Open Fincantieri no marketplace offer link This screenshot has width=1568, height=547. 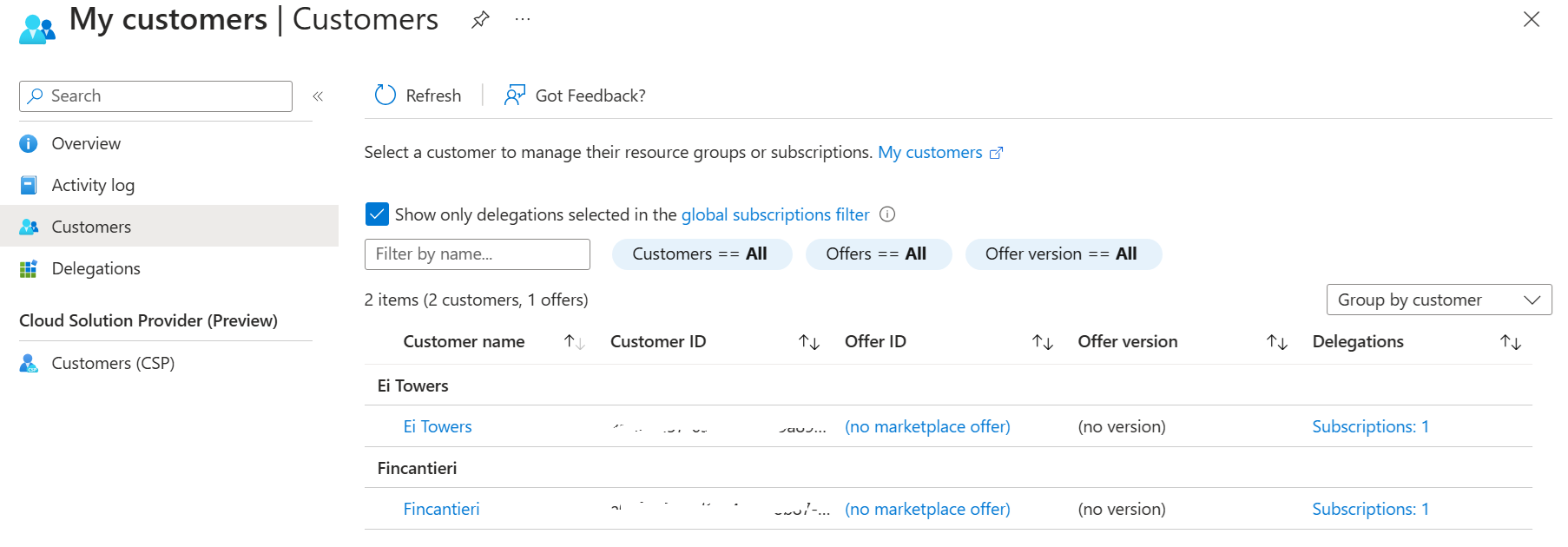click(x=927, y=509)
